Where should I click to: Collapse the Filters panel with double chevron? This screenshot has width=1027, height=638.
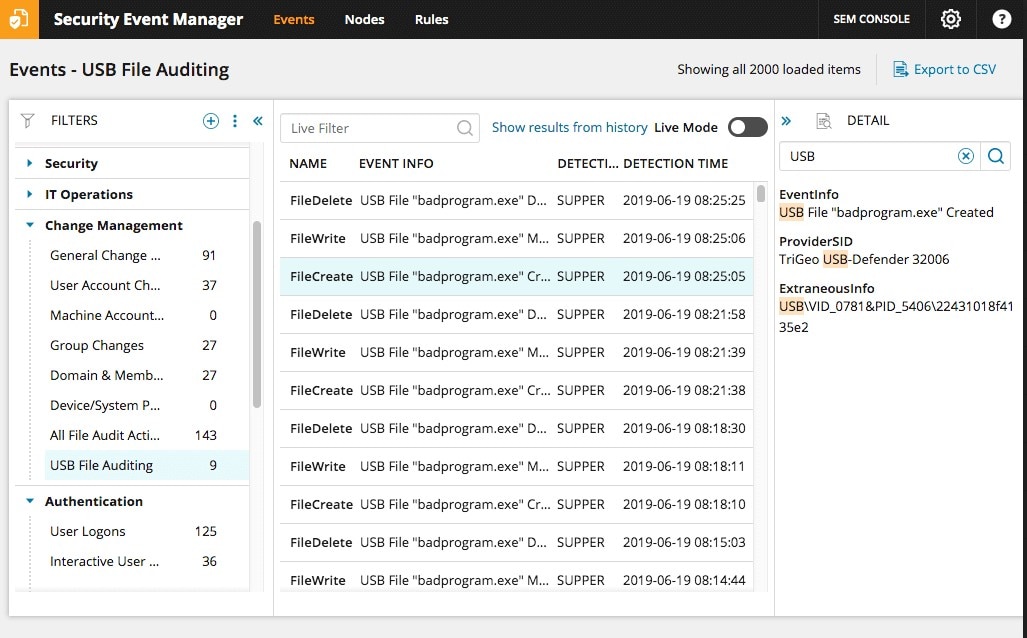pyautogui.click(x=258, y=121)
